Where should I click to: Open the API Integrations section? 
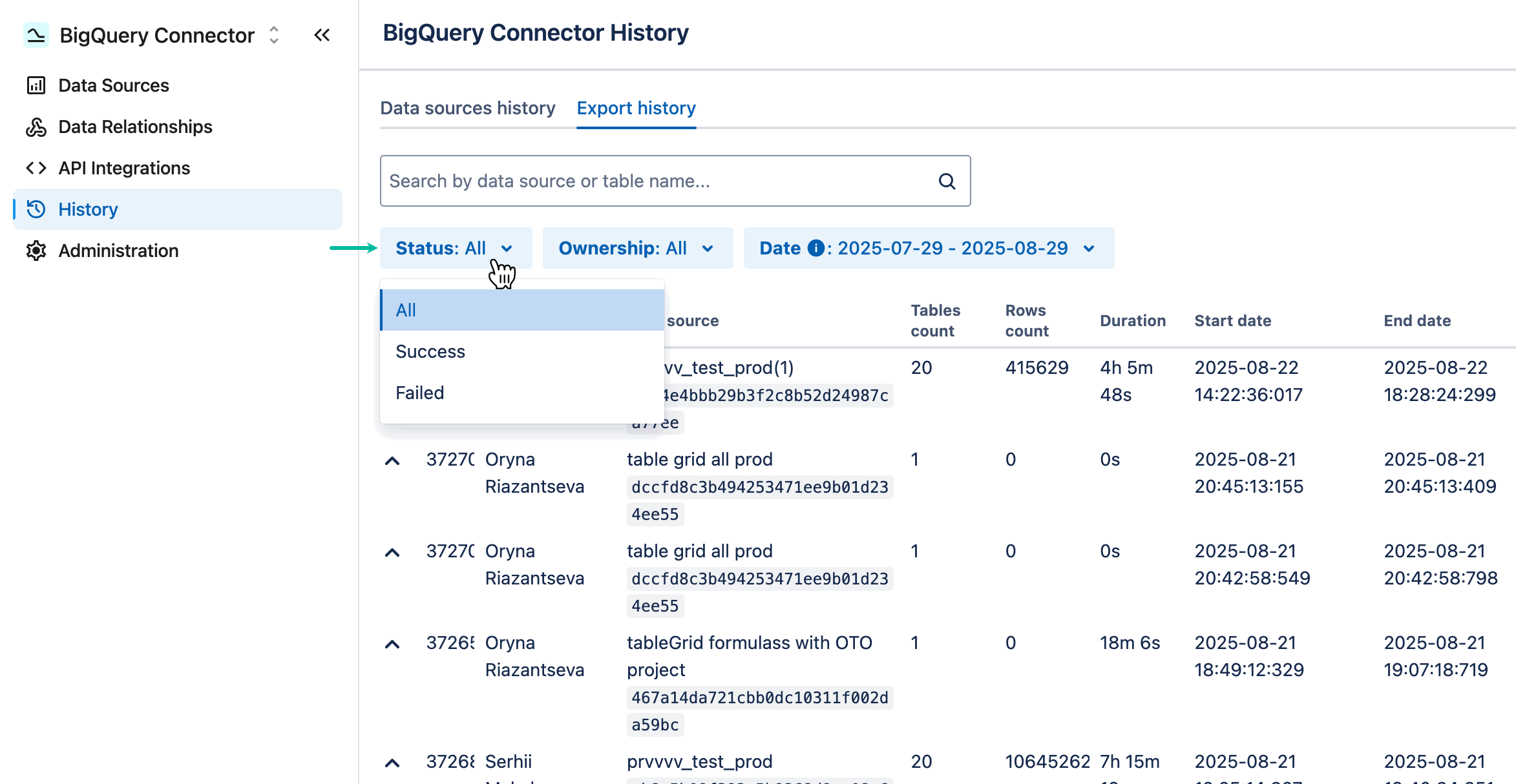point(124,168)
